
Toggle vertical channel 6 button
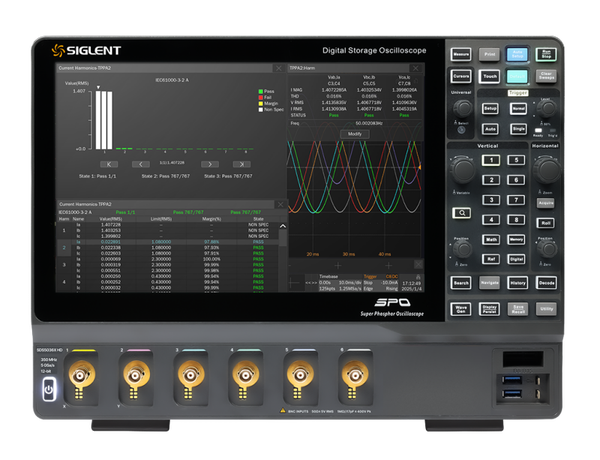click(516, 180)
